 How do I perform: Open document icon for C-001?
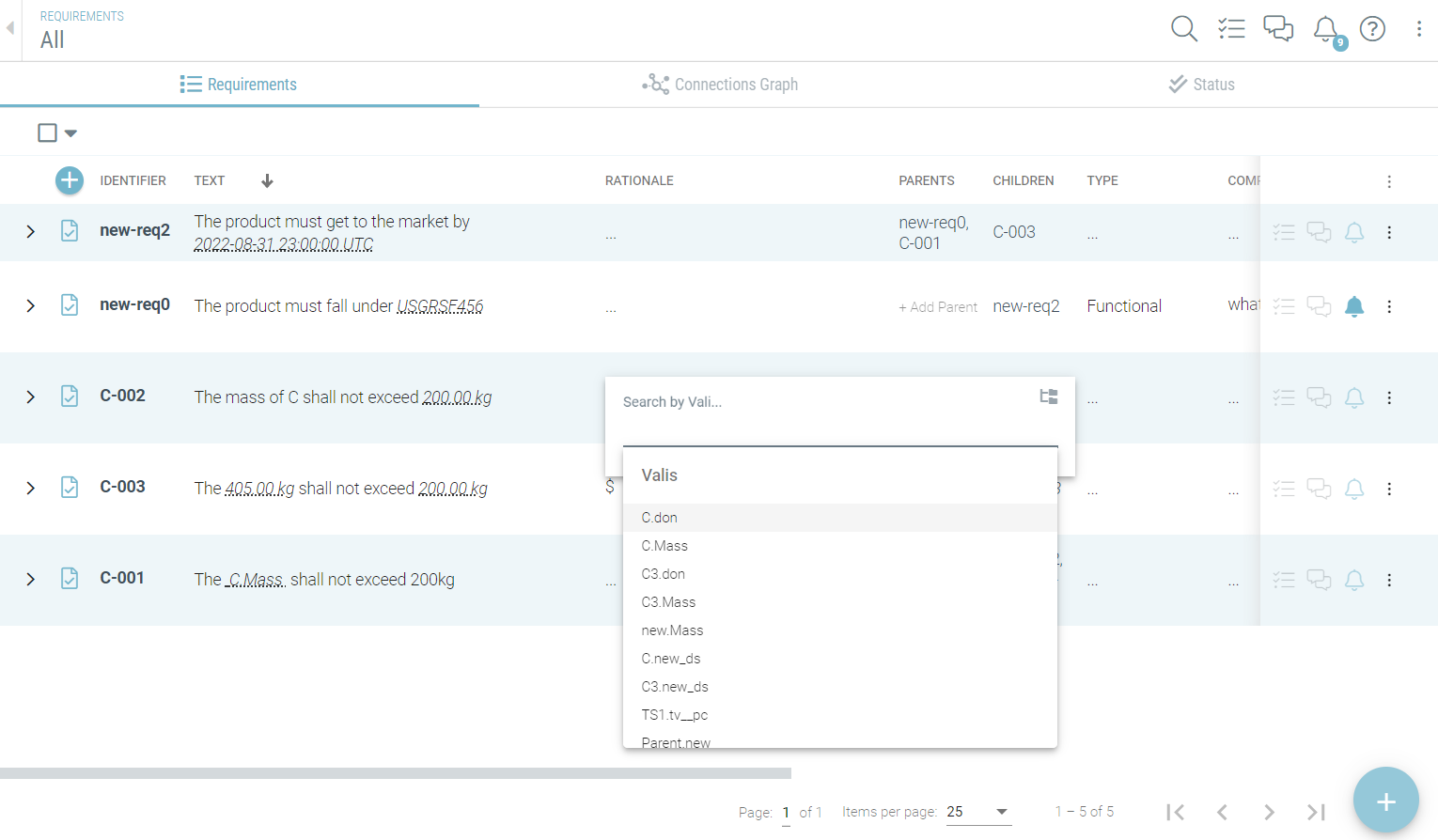coord(70,579)
